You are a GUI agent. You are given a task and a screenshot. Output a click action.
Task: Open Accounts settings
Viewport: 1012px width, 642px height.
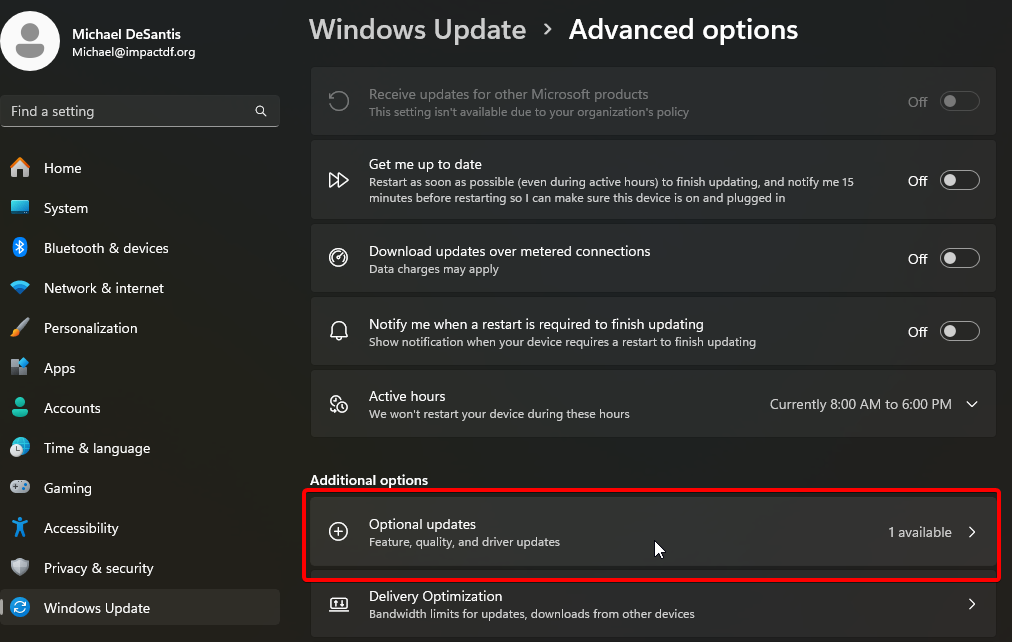point(140,408)
